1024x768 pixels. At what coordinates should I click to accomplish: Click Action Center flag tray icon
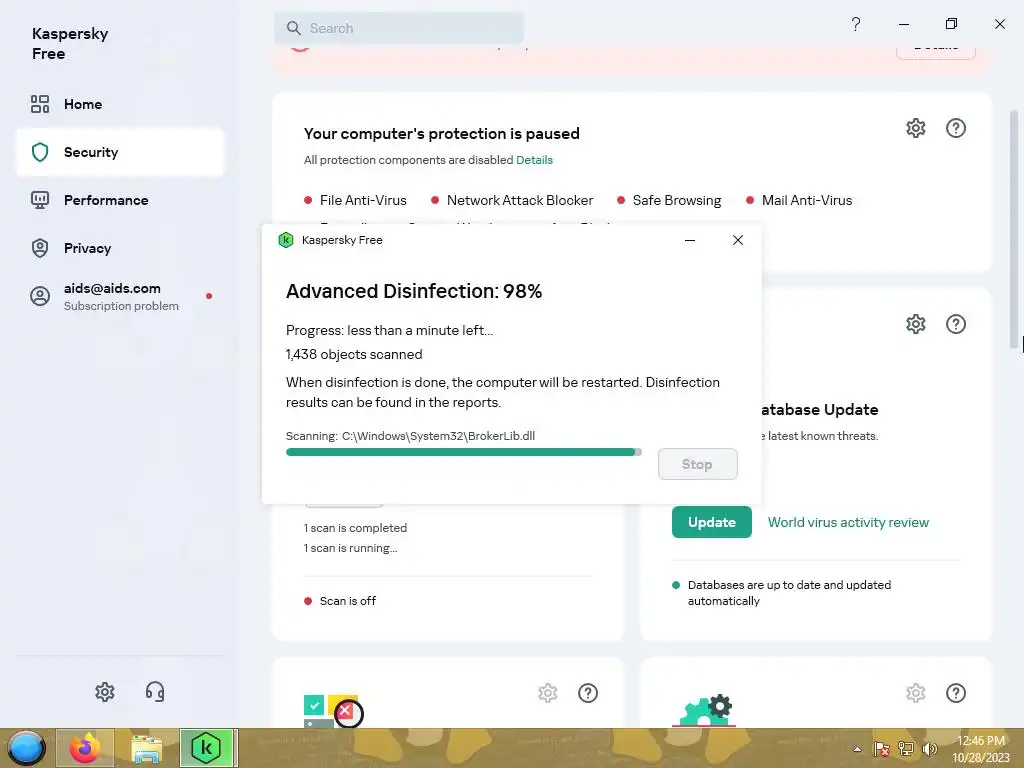pos(882,749)
